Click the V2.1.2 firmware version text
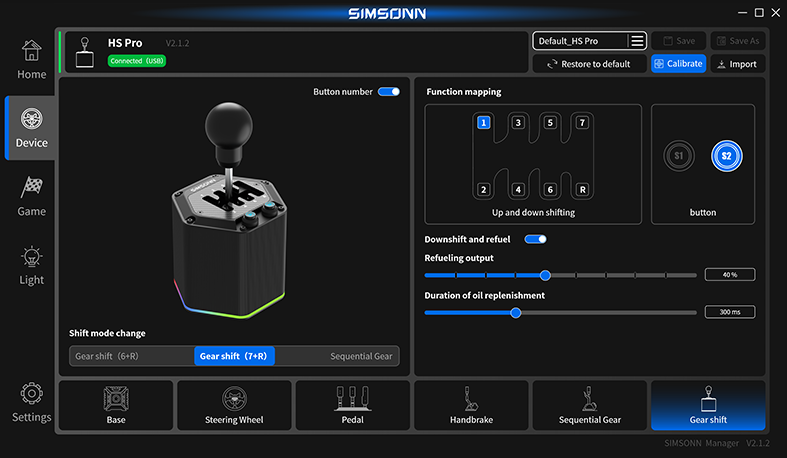 pos(177,43)
